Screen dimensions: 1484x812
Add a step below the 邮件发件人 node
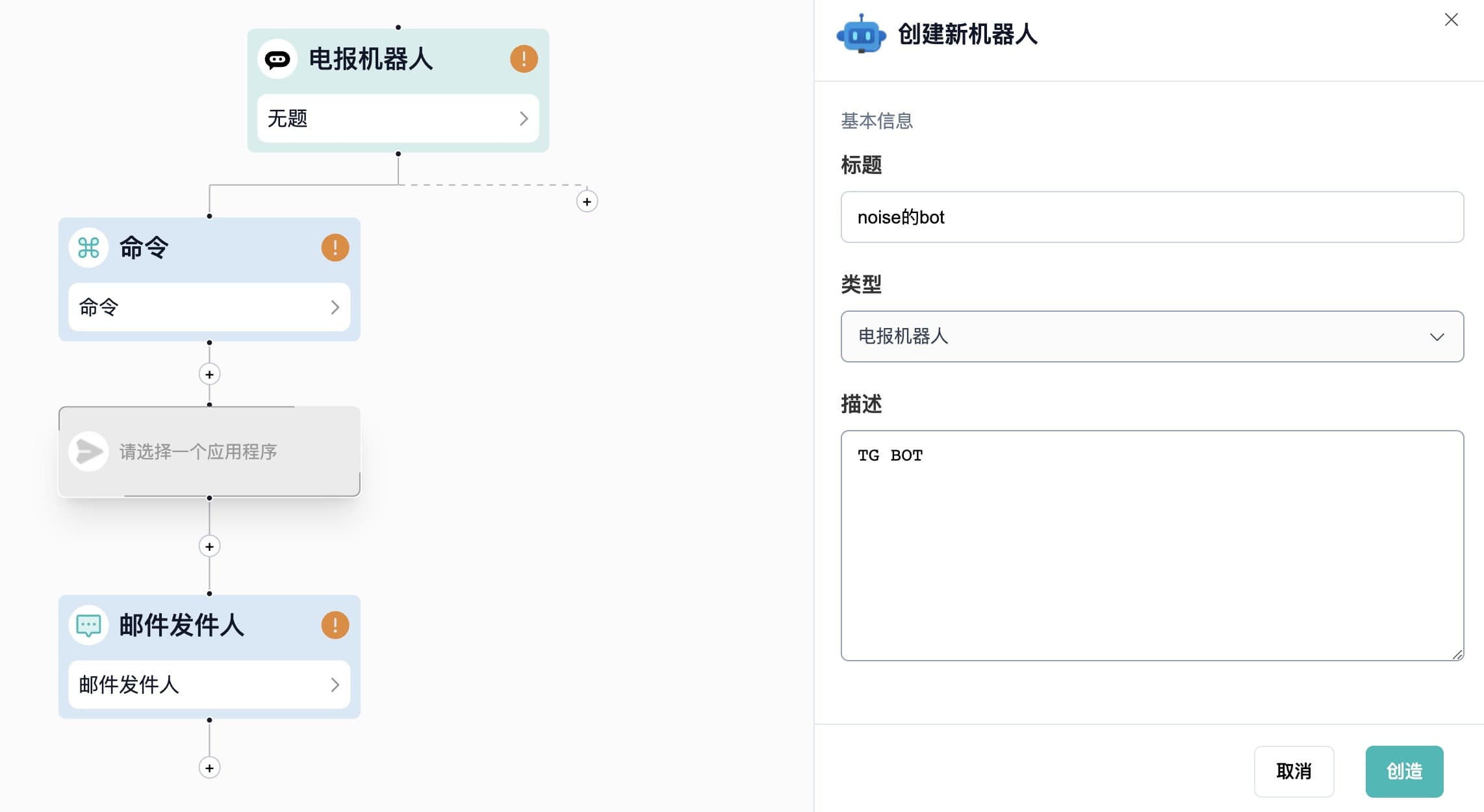coord(209,768)
